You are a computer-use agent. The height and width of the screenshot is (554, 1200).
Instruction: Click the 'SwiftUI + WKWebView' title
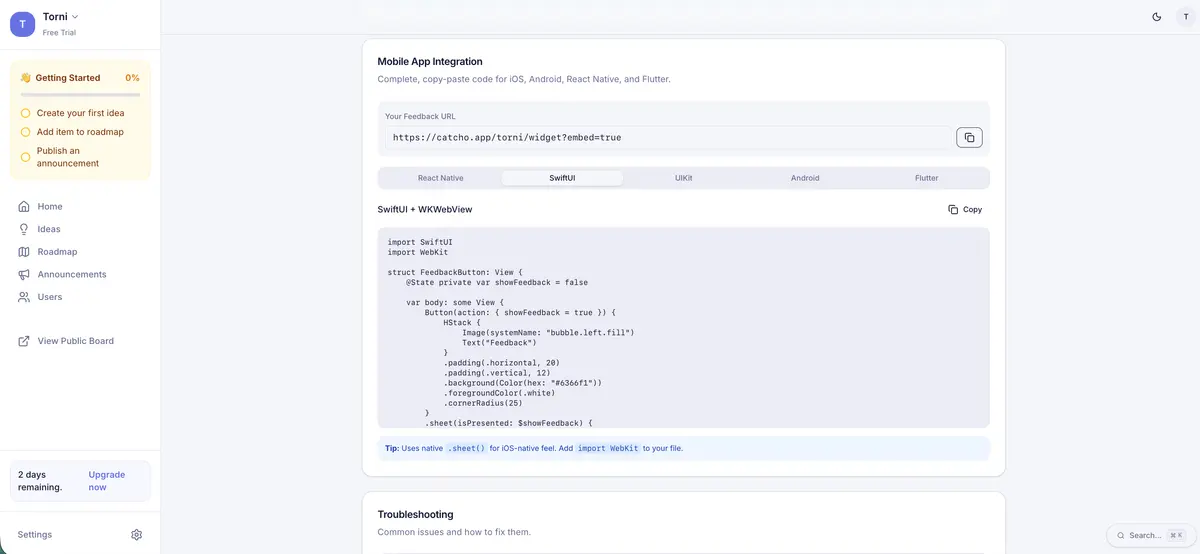pos(425,210)
